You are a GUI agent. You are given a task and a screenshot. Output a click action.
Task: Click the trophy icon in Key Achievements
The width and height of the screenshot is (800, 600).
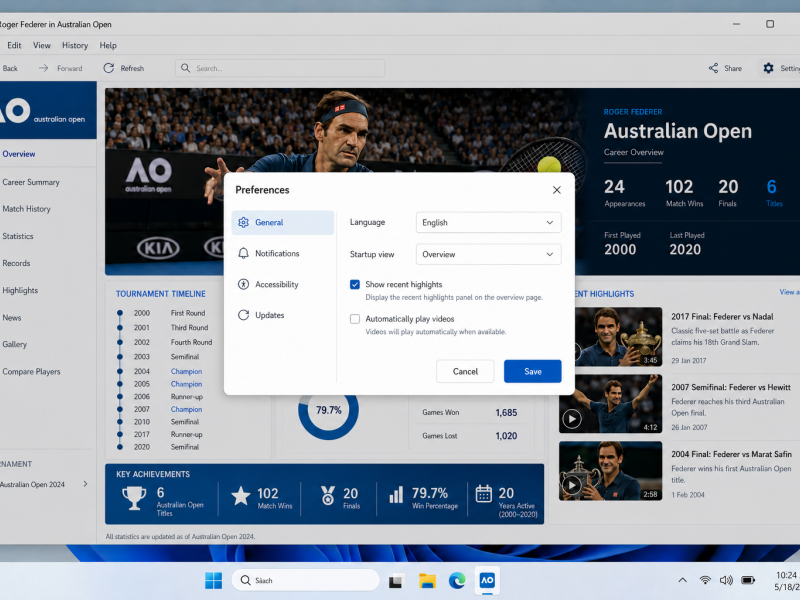point(134,497)
